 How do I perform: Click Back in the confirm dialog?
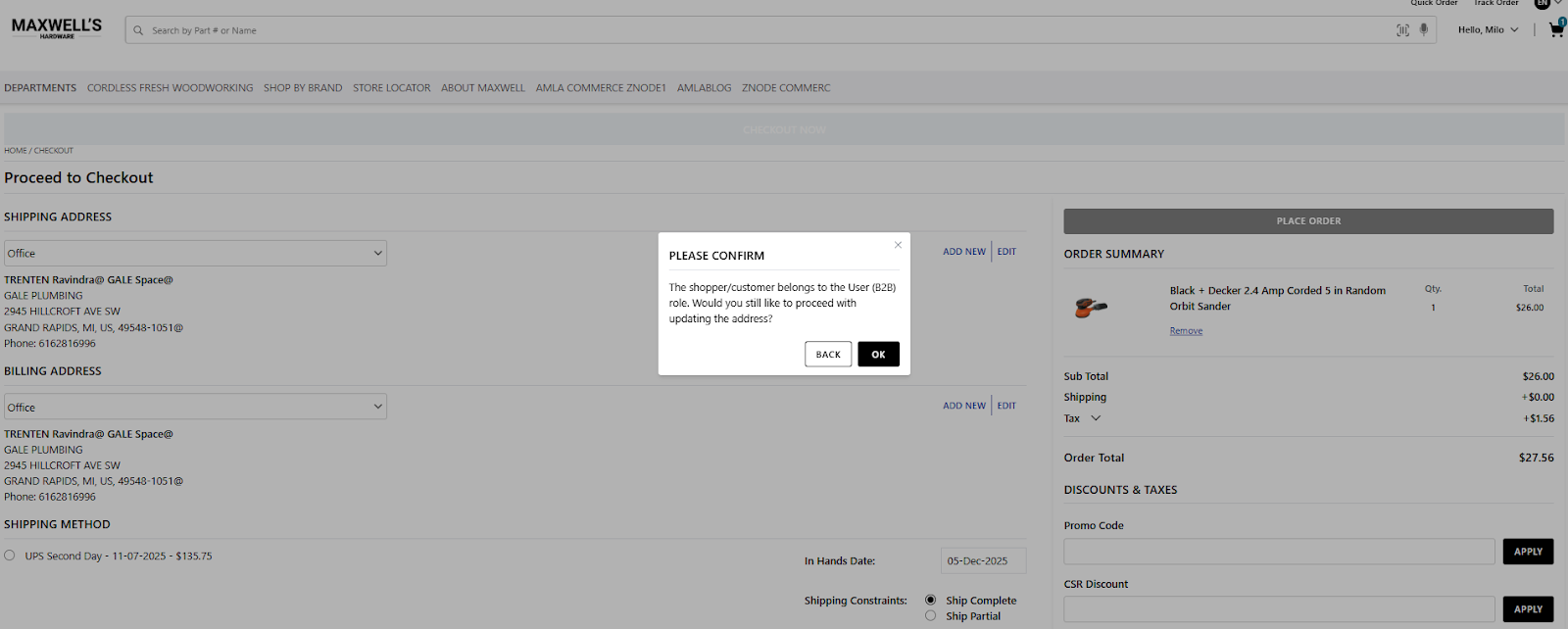(x=828, y=354)
